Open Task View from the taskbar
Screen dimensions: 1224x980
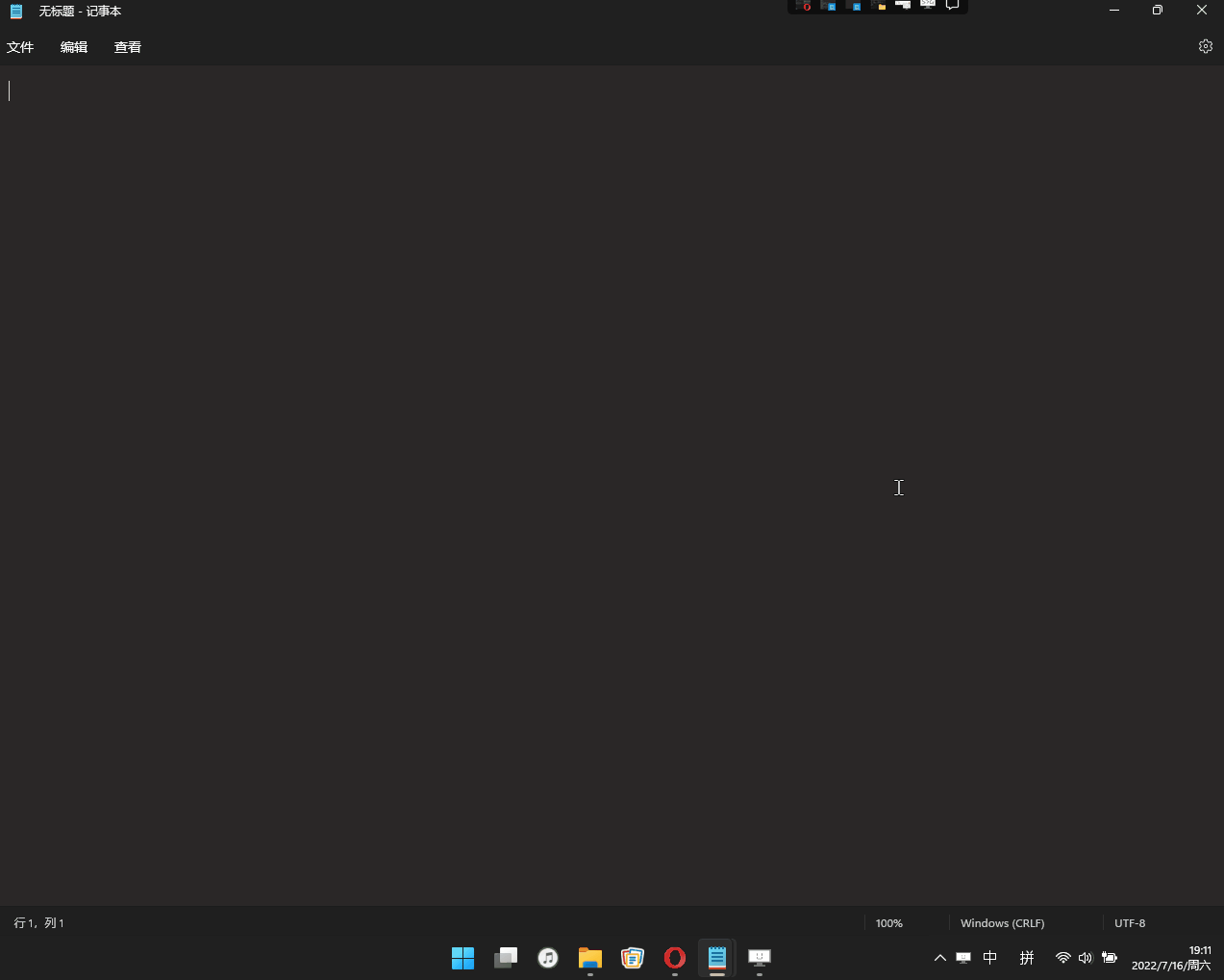(x=506, y=957)
